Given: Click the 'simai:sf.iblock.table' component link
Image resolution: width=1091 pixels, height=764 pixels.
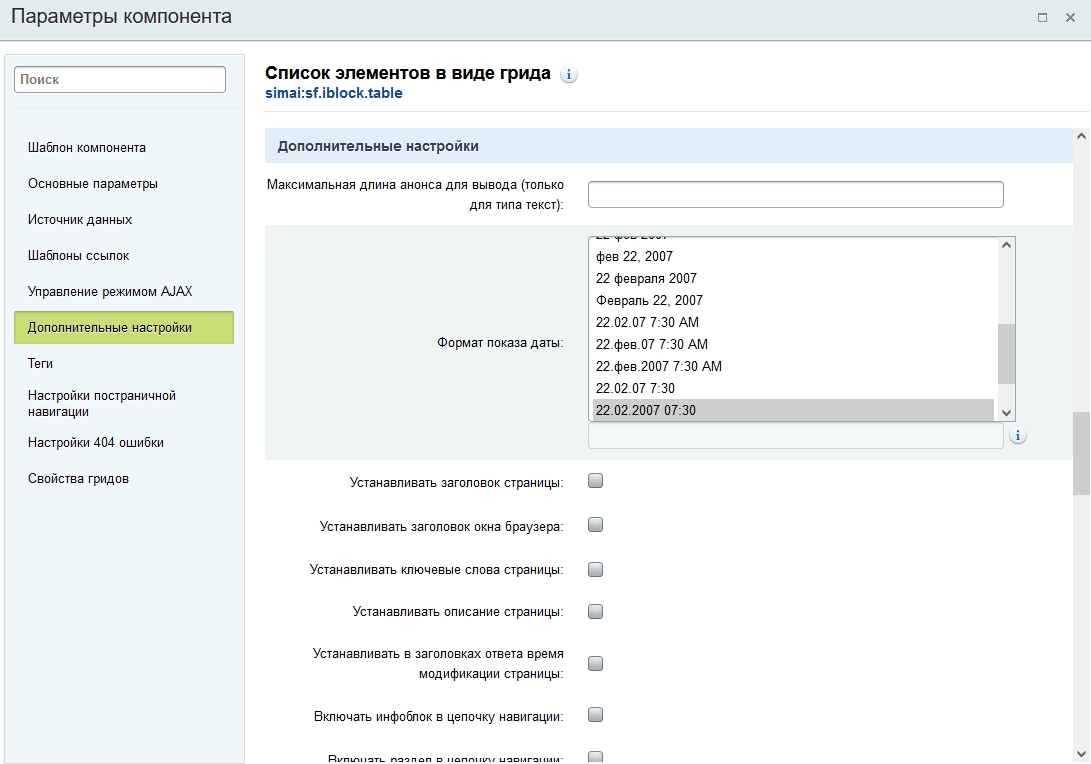Looking at the screenshot, I should click(x=334, y=93).
